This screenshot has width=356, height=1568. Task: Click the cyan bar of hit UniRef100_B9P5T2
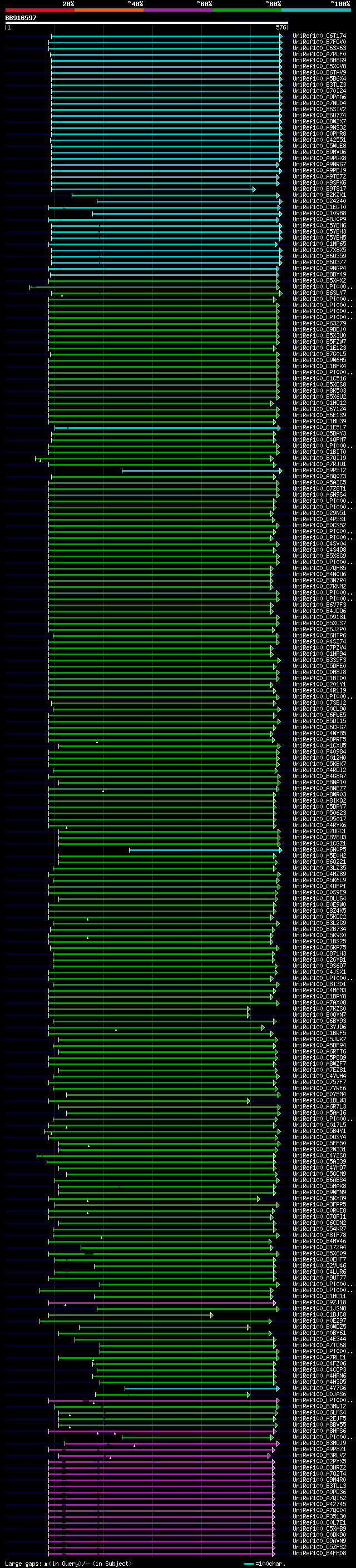point(202,471)
